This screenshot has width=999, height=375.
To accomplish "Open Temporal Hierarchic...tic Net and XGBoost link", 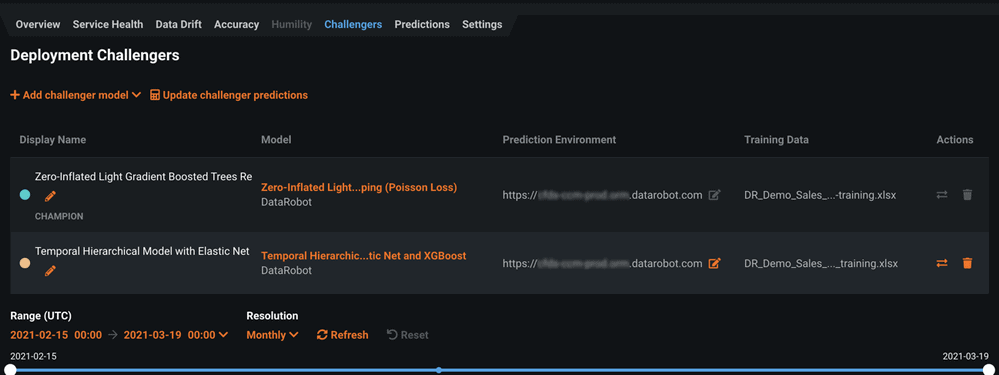I will pos(363,256).
